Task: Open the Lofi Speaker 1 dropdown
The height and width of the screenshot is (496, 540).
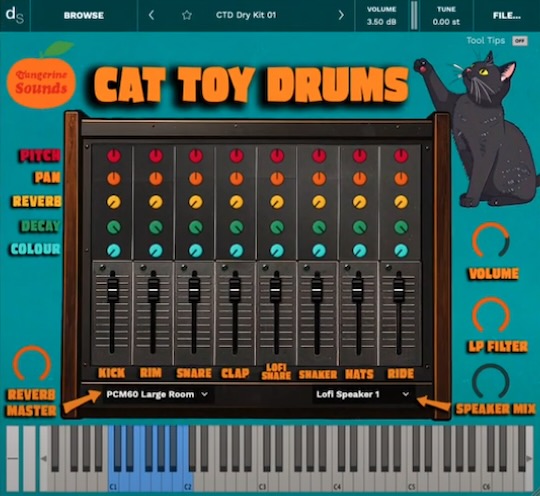Action: [x=363, y=394]
